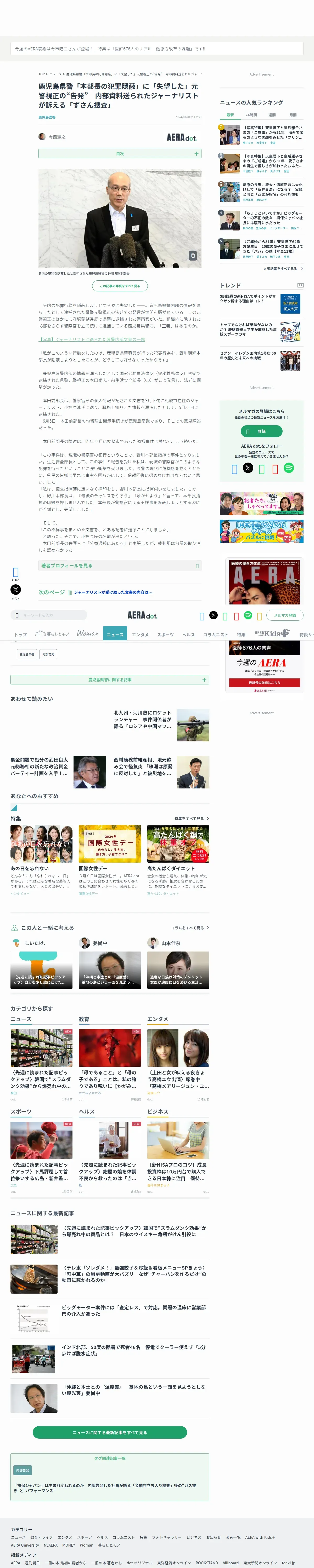Open the top banner about this week's AERA cover
This screenshot has height=1568, width=314.
coord(157,49)
